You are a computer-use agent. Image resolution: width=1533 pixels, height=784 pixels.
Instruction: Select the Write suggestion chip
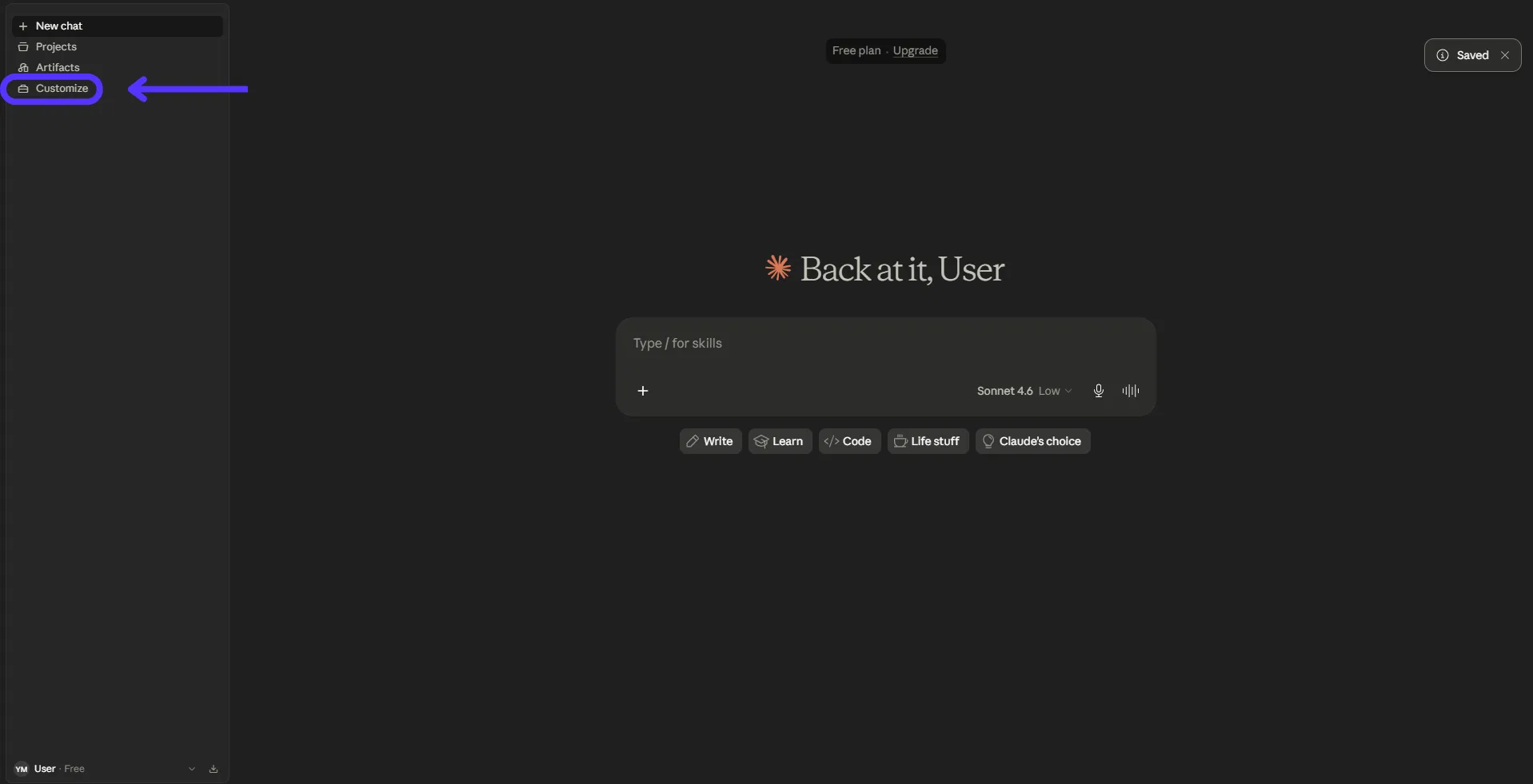click(x=710, y=441)
